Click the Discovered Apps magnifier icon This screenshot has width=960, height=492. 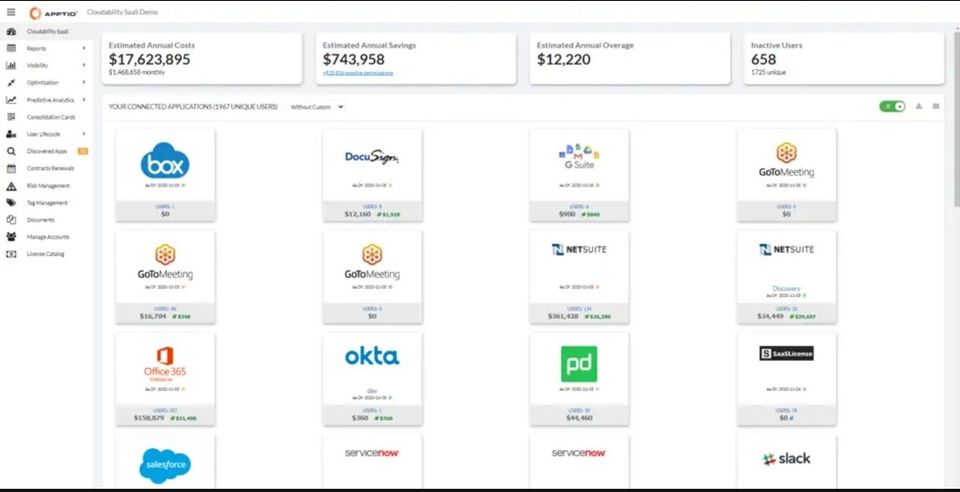click(11, 151)
